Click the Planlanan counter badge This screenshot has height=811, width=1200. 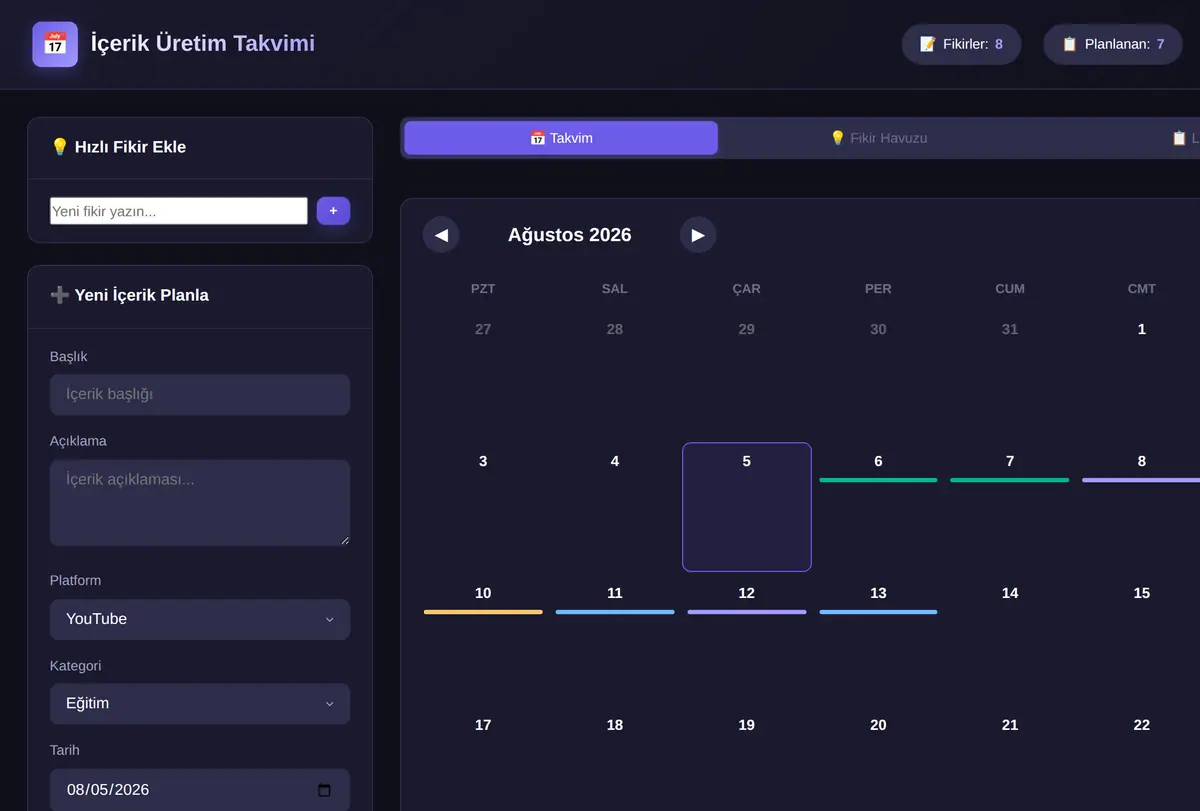(x=1113, y=44)
